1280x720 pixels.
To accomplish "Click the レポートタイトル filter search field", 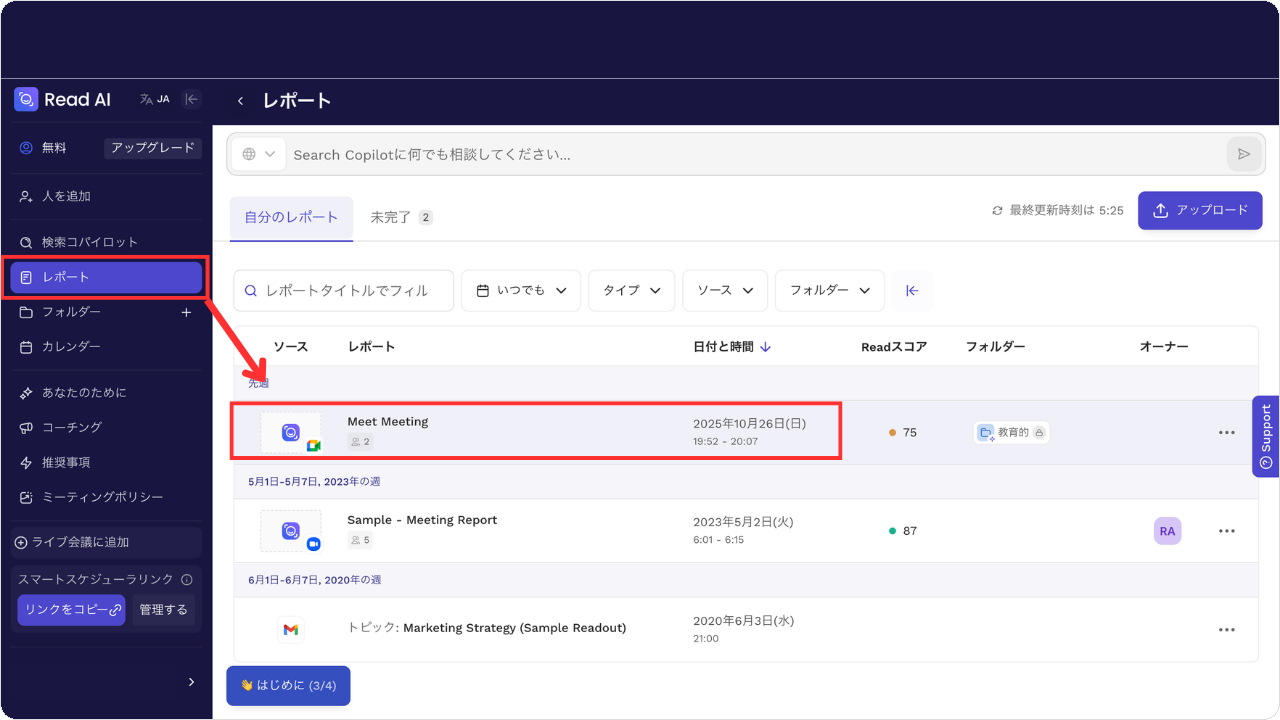I will click(344, 290).
